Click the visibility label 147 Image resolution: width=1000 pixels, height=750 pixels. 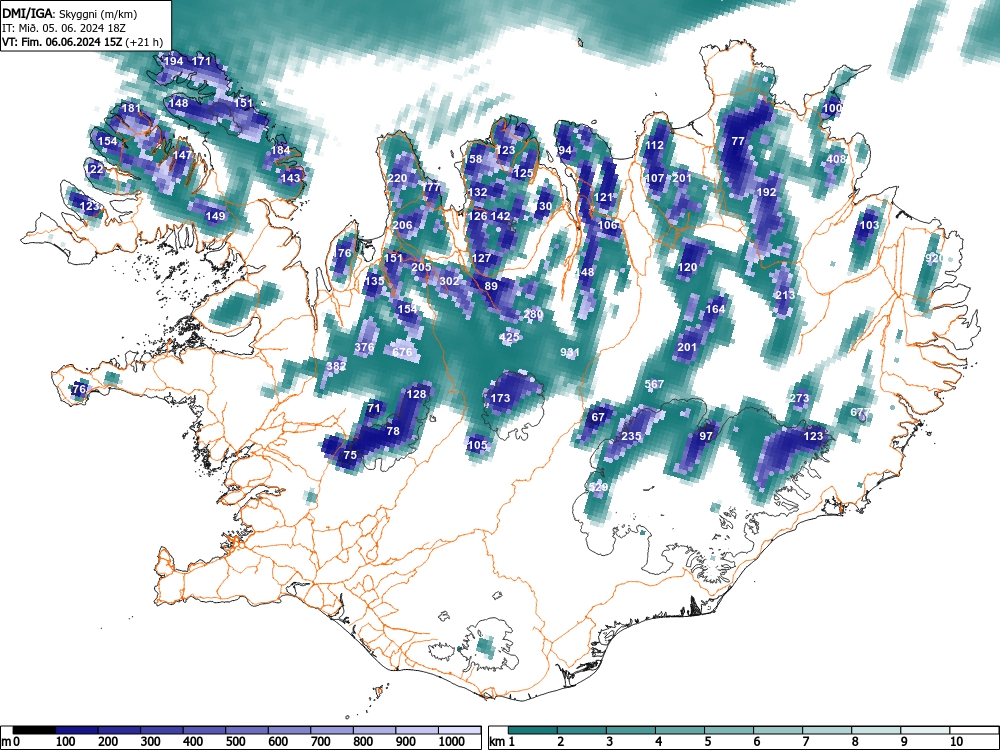[x=182, y=154]
